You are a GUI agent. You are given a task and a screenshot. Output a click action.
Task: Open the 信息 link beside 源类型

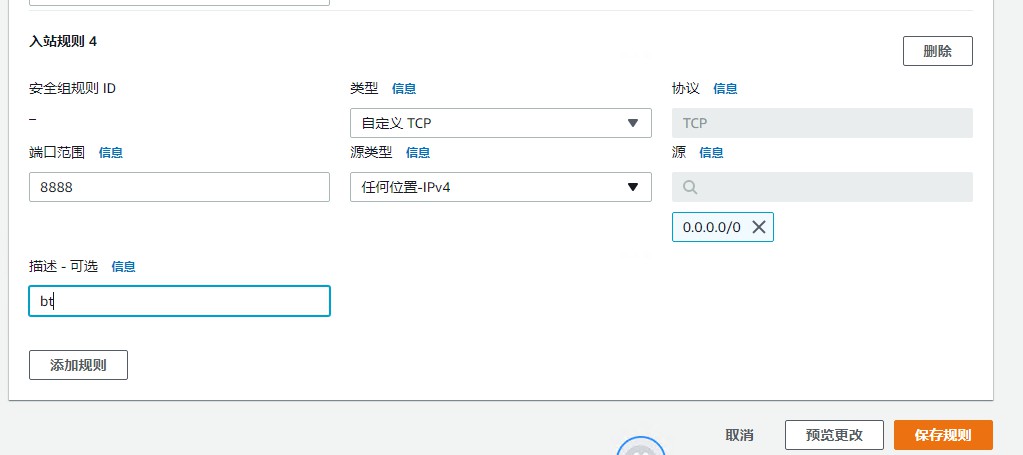(418, 152)
